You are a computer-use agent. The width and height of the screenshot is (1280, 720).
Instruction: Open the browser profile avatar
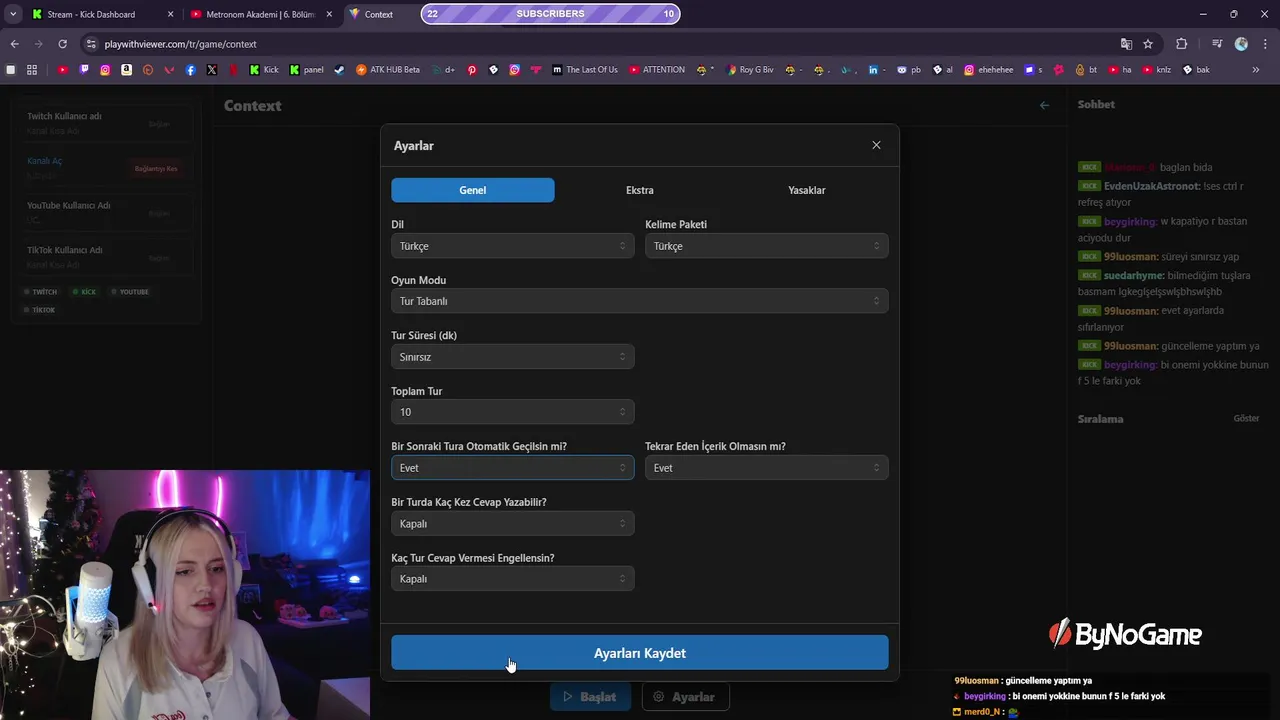[1241, 44]
